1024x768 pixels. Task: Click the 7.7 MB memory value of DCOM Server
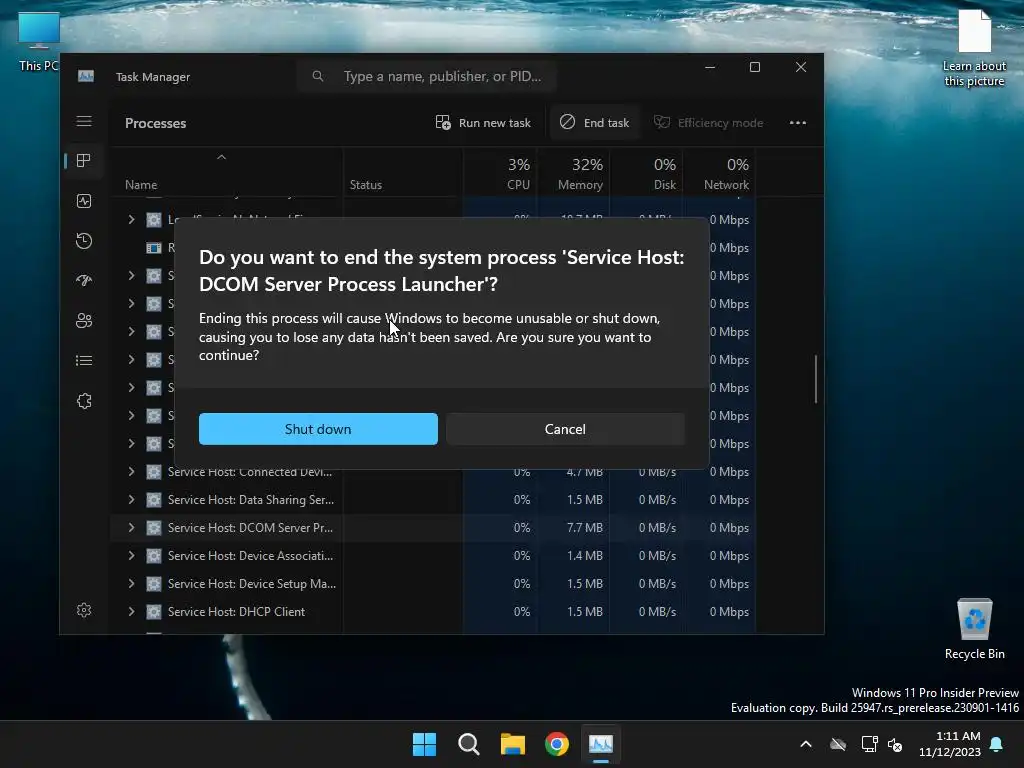tap(584, 528)
